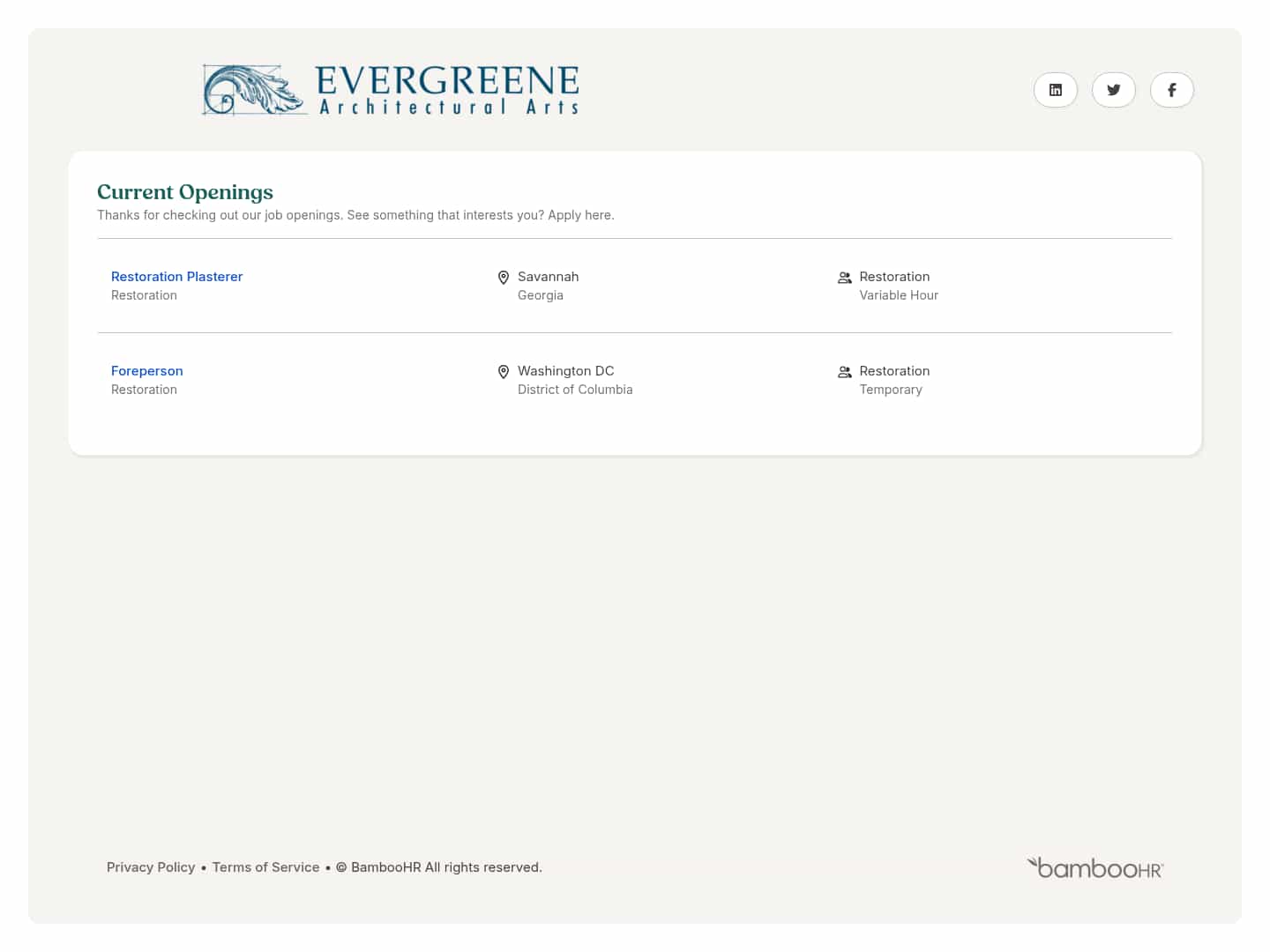Click the department icon for Restoration Plasterer row
The height and width of the screenshot is (952, 1270).
[844, 277]
